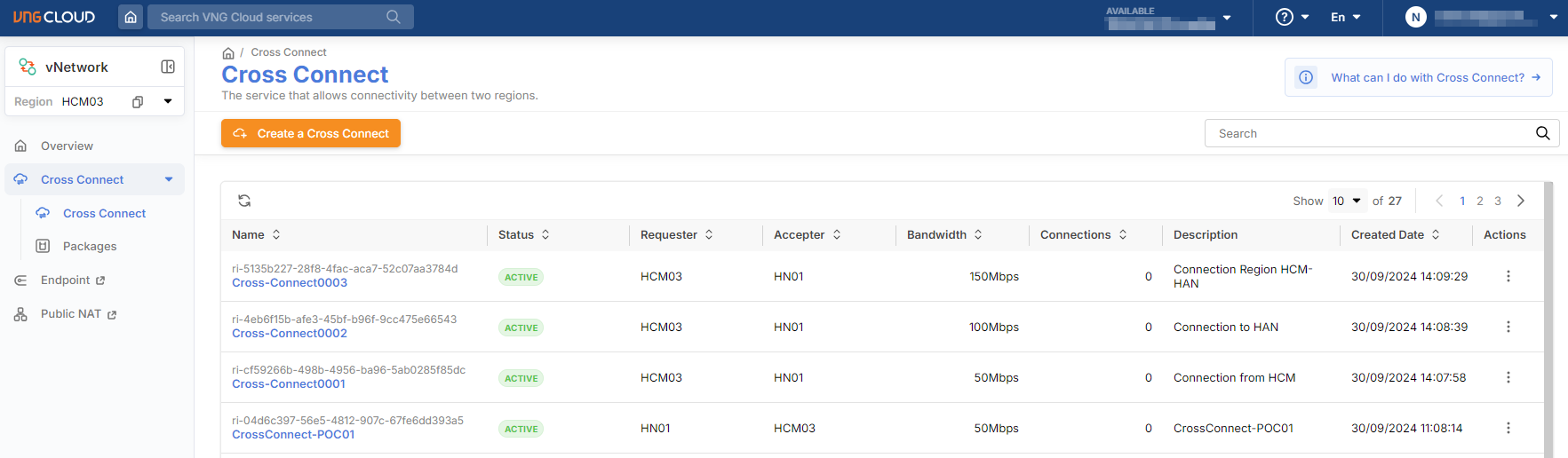Image resolution: width=1568 pixels, height=458 pixels.
Task: Sort table by Created Date column
Action: (1436, 235)
